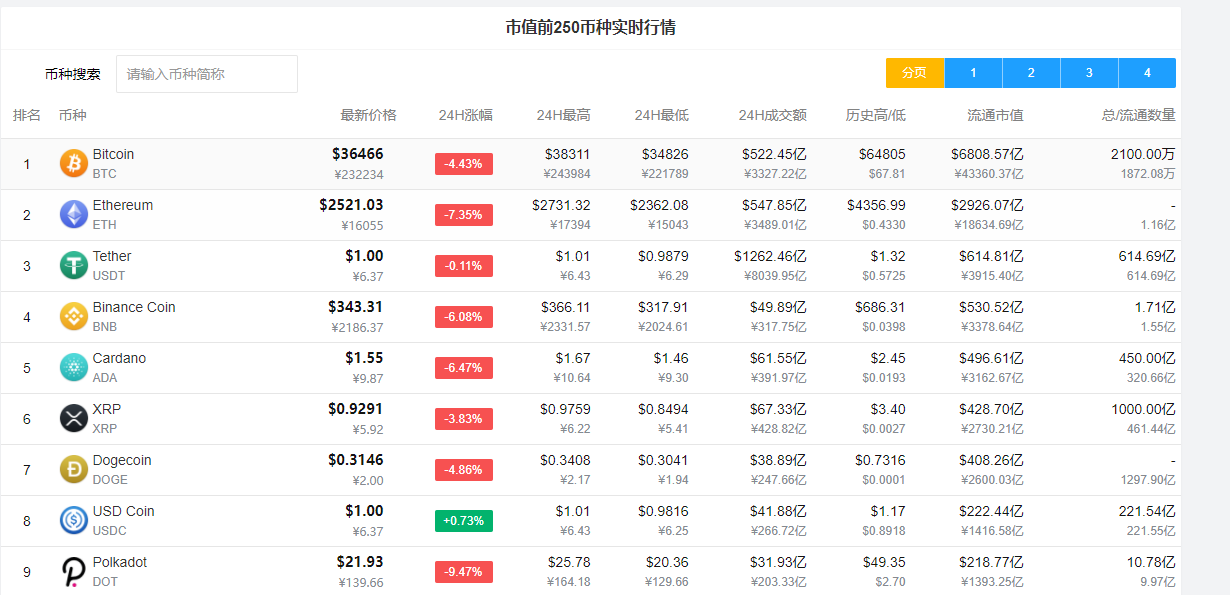Click Polkadot's -9.47% change badge
This screenshot has height=595, width=1230.
[464, 572]
